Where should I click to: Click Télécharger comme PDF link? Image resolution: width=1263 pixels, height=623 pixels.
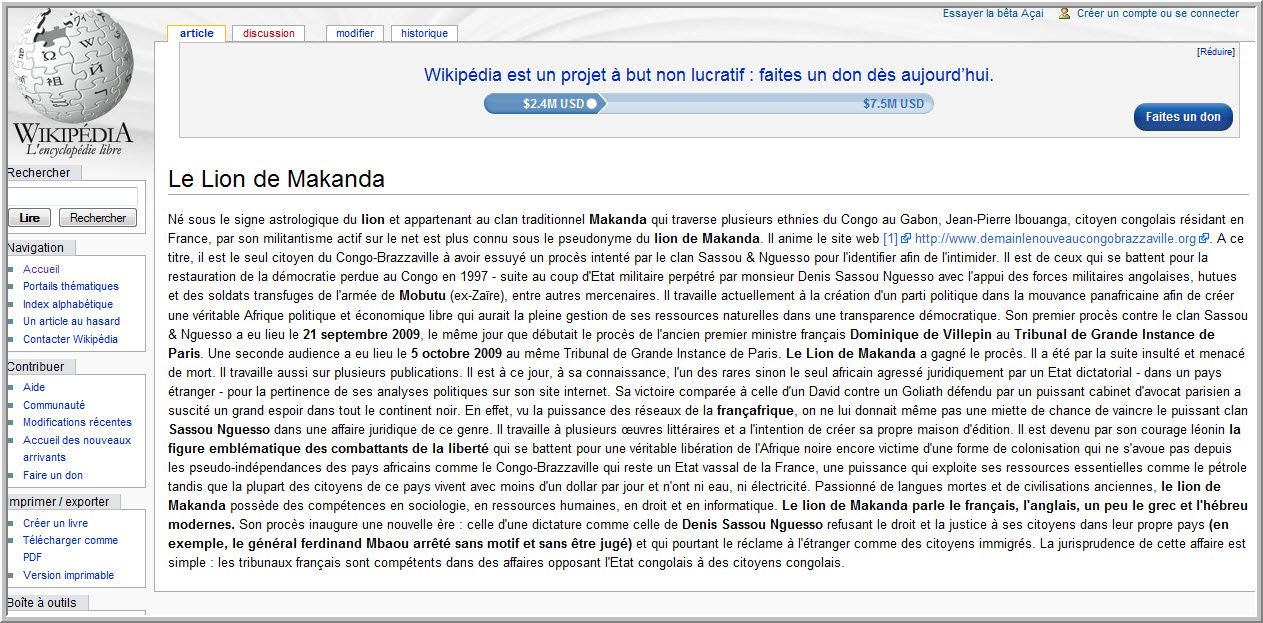70,548
